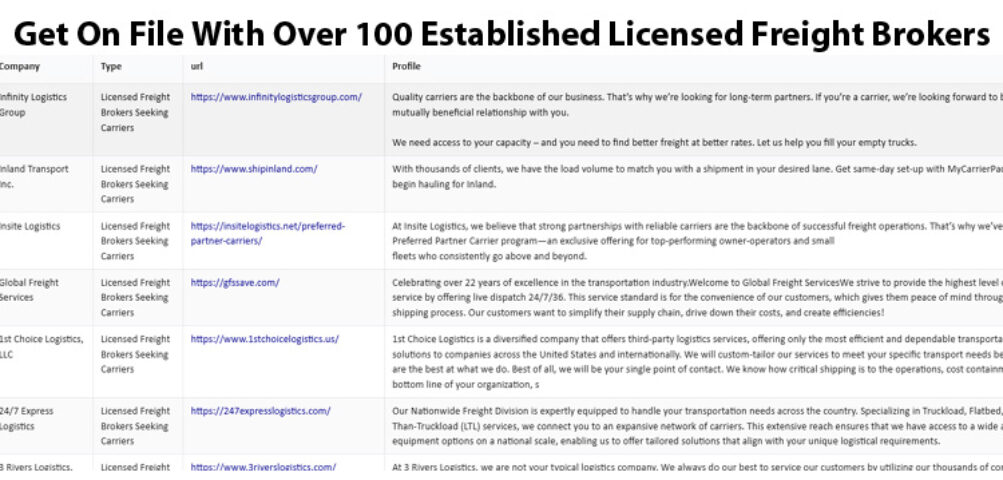This screenshot has height=480, width=1003.
Task: Open the 3riverslogistics.com link
Action: click(x=263, y=467)
